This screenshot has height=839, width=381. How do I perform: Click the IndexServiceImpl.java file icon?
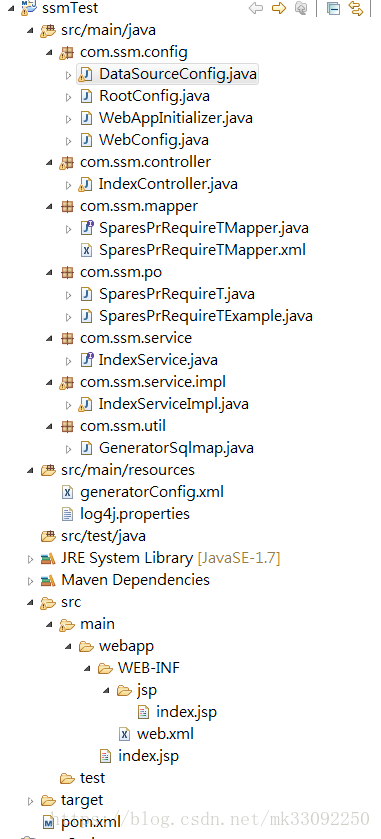(85, 404)
